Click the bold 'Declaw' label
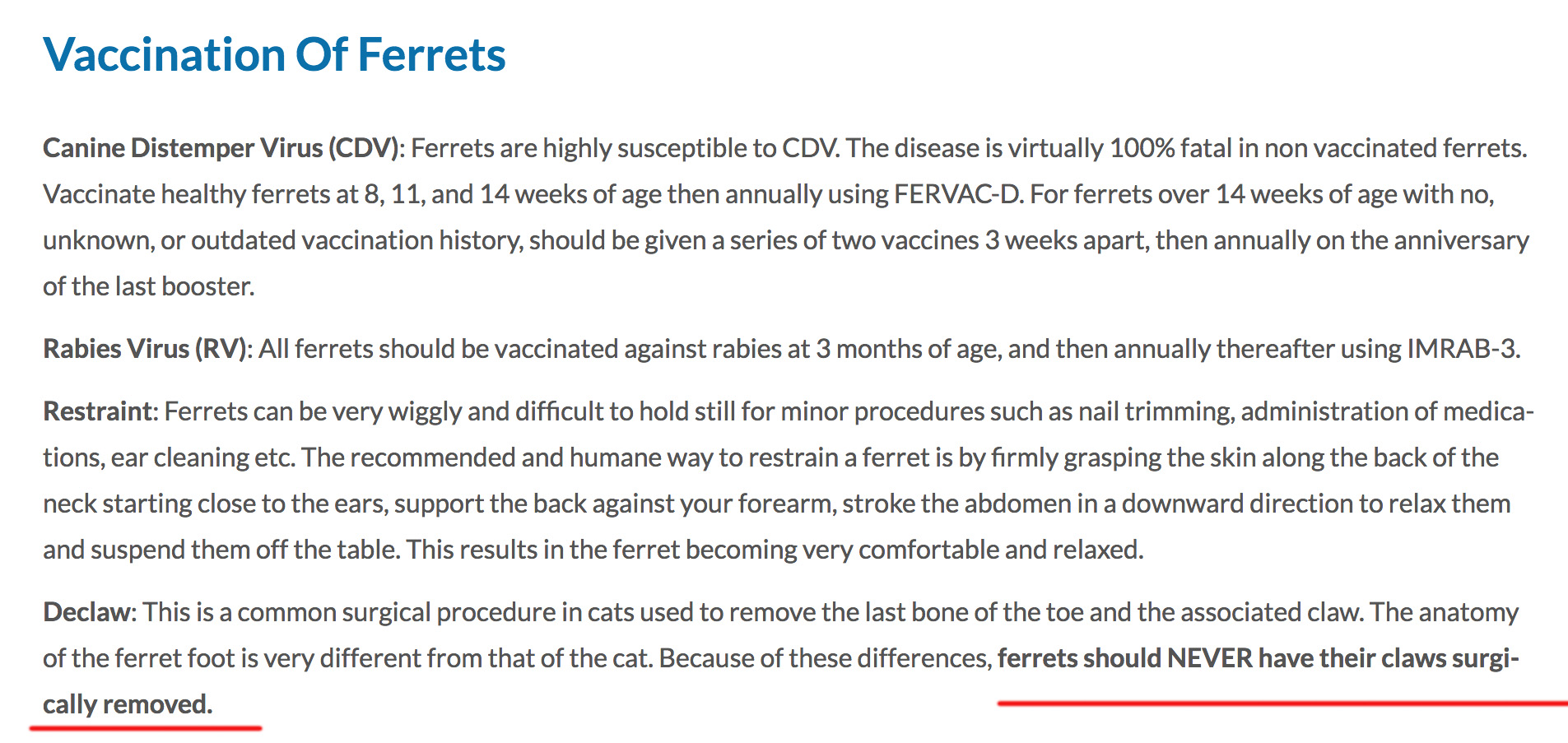The height and width of the screenshot is (743, 1568). coord(86,612)
